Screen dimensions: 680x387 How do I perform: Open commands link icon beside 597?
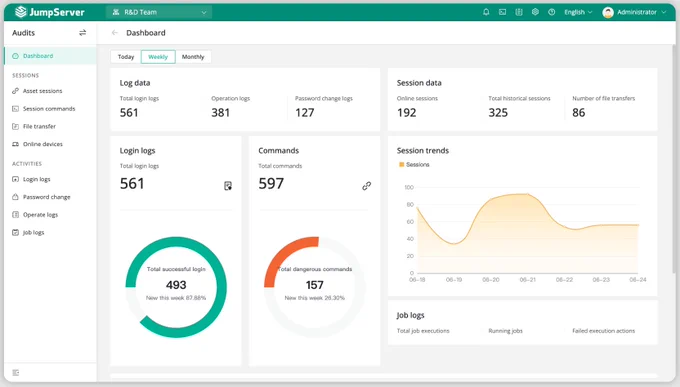366,186
